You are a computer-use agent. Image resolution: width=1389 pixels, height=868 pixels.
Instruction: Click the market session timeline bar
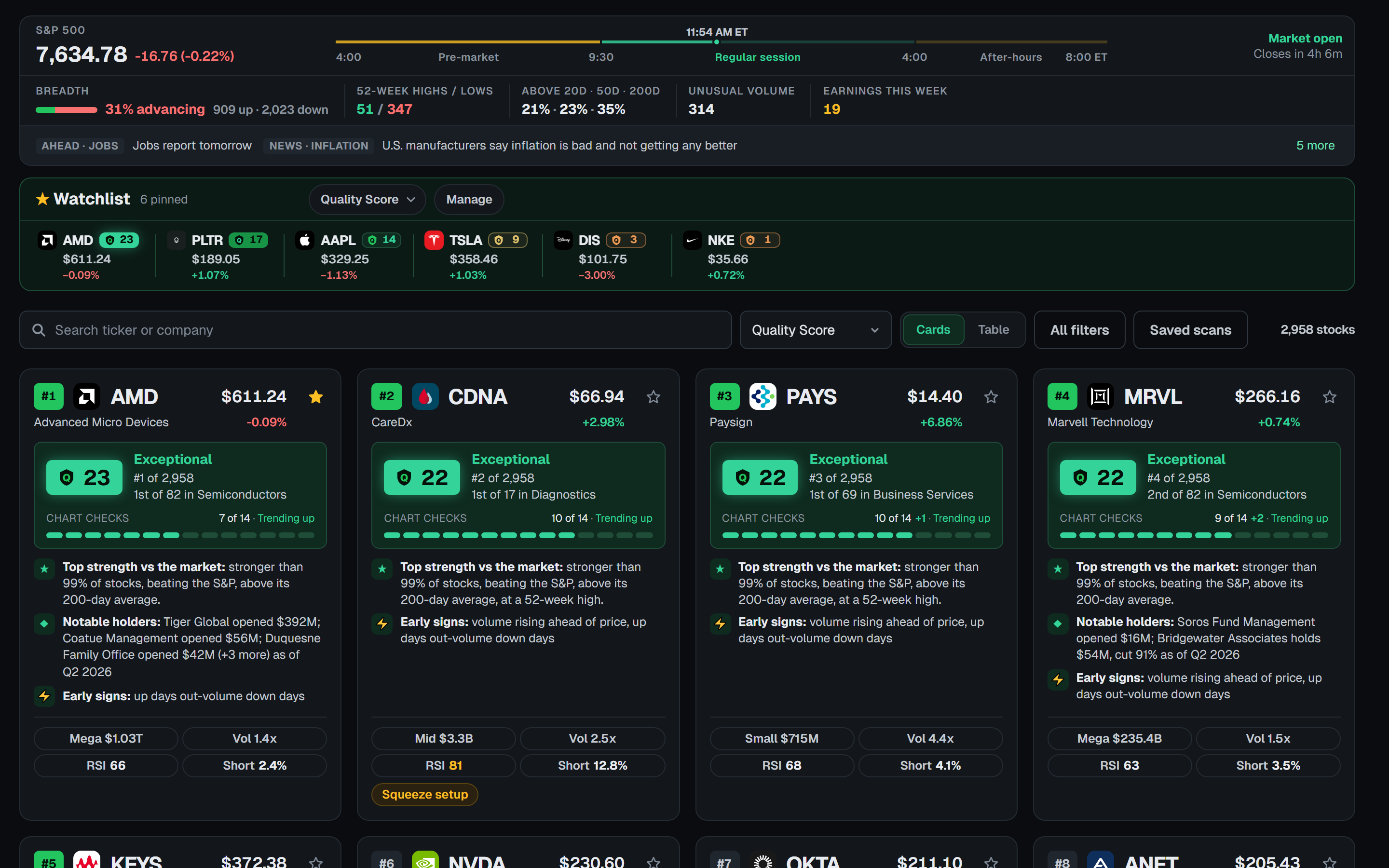coord(722,42)
